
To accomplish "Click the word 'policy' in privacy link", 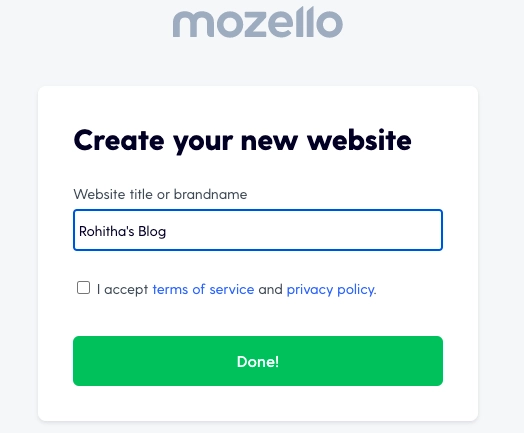I will (356, 290).
